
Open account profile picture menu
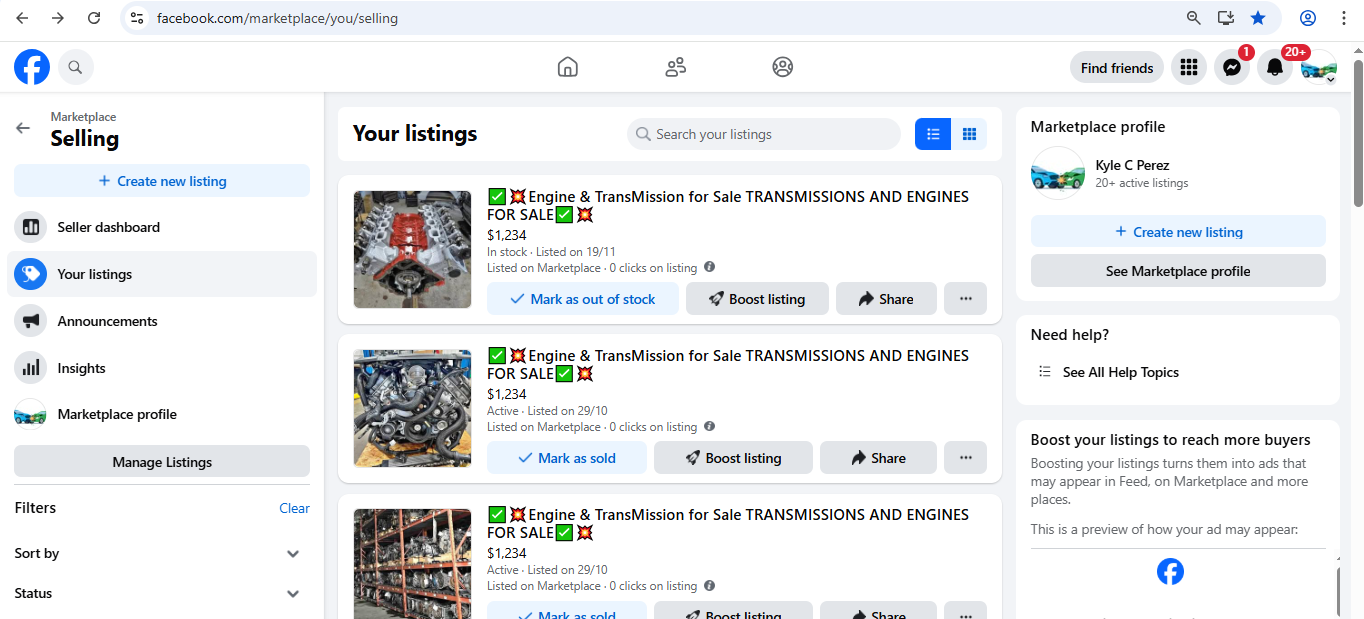pos(1319,68)
